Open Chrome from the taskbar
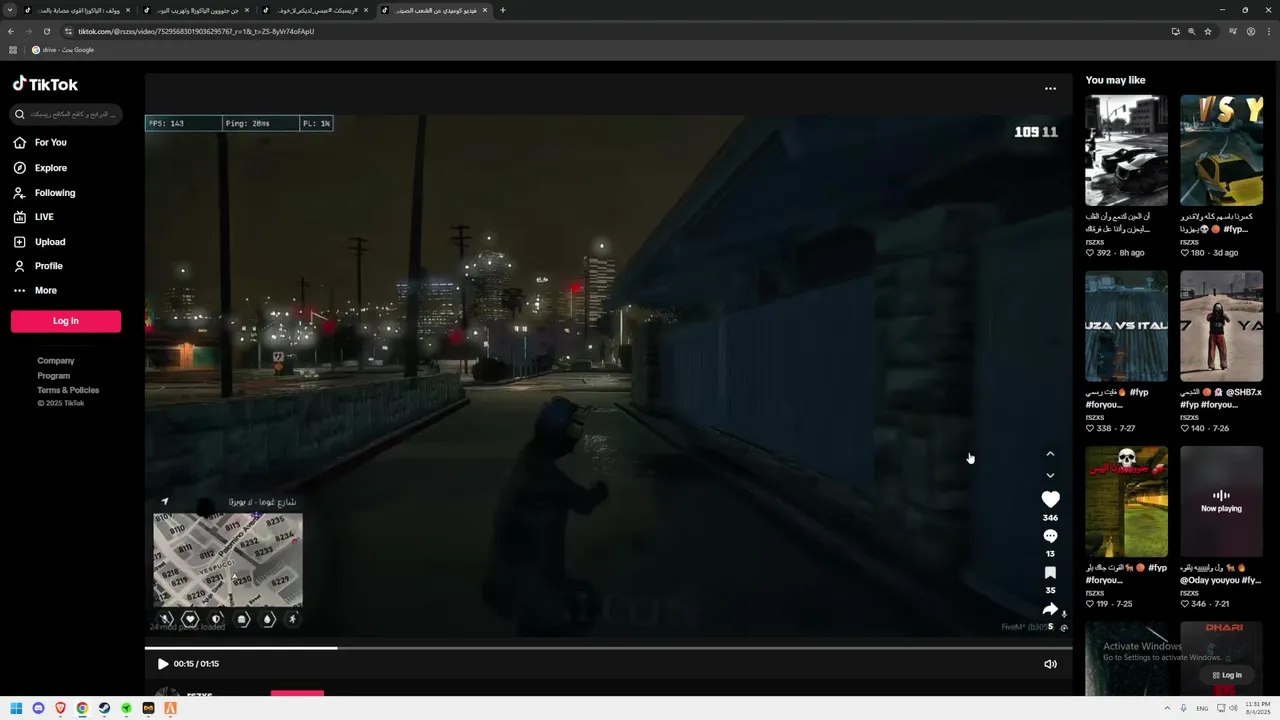Screen dimensions: 1280x720 click(82, 708)
